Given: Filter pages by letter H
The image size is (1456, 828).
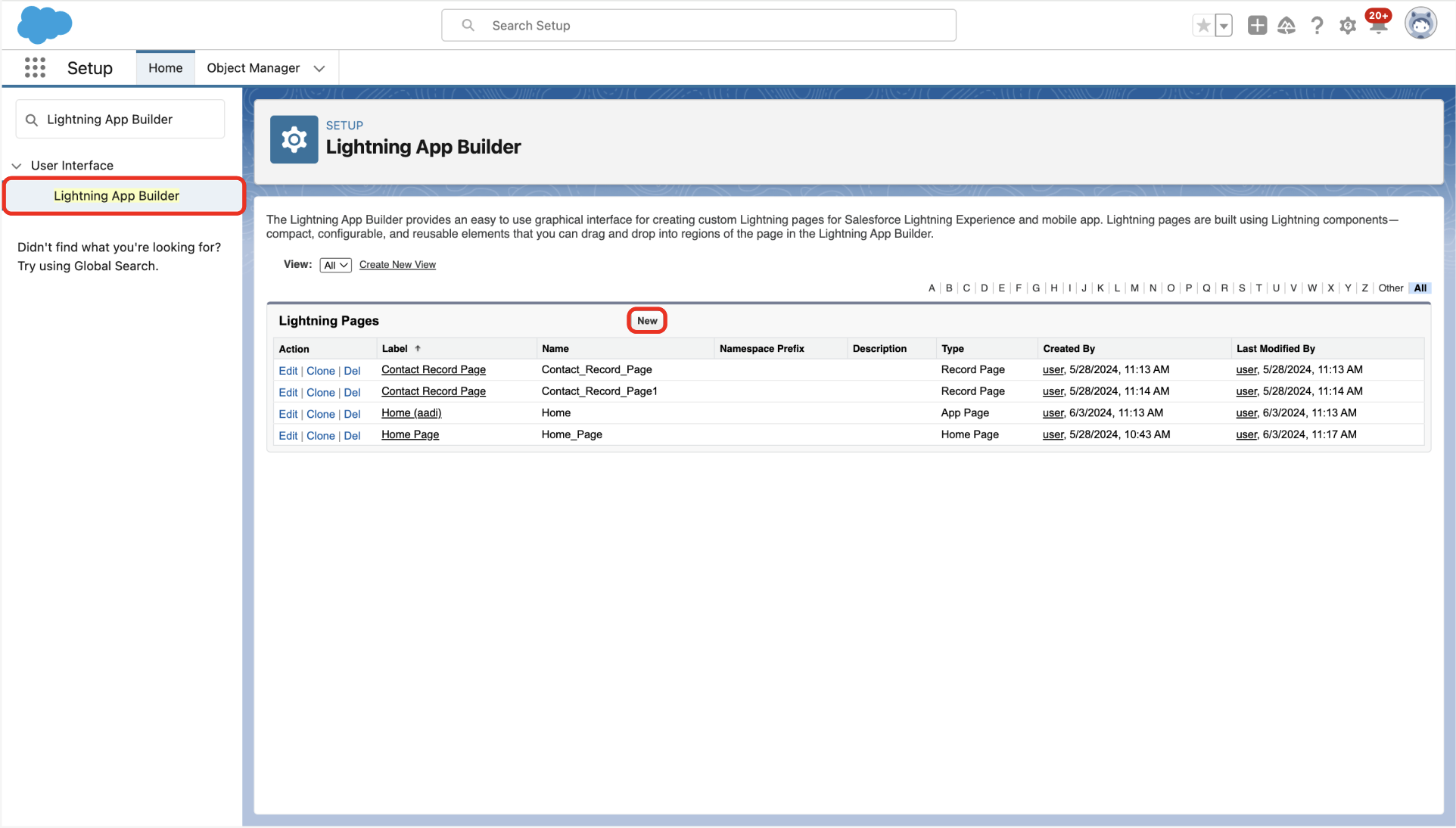Looking at the screenshot, I should (1053, 288).
